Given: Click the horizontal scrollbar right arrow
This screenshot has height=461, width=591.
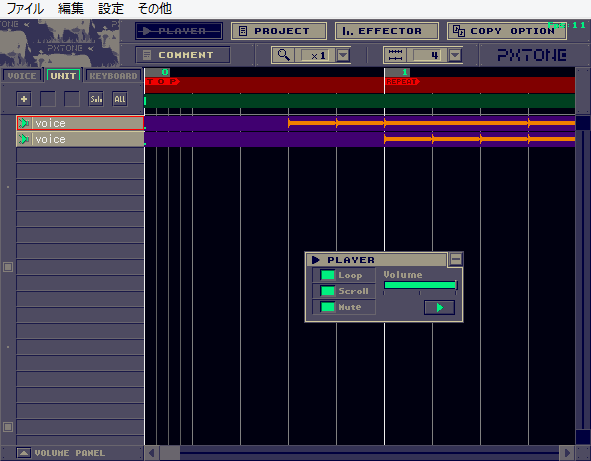Looking at the screenshot, I should (567, 453).
